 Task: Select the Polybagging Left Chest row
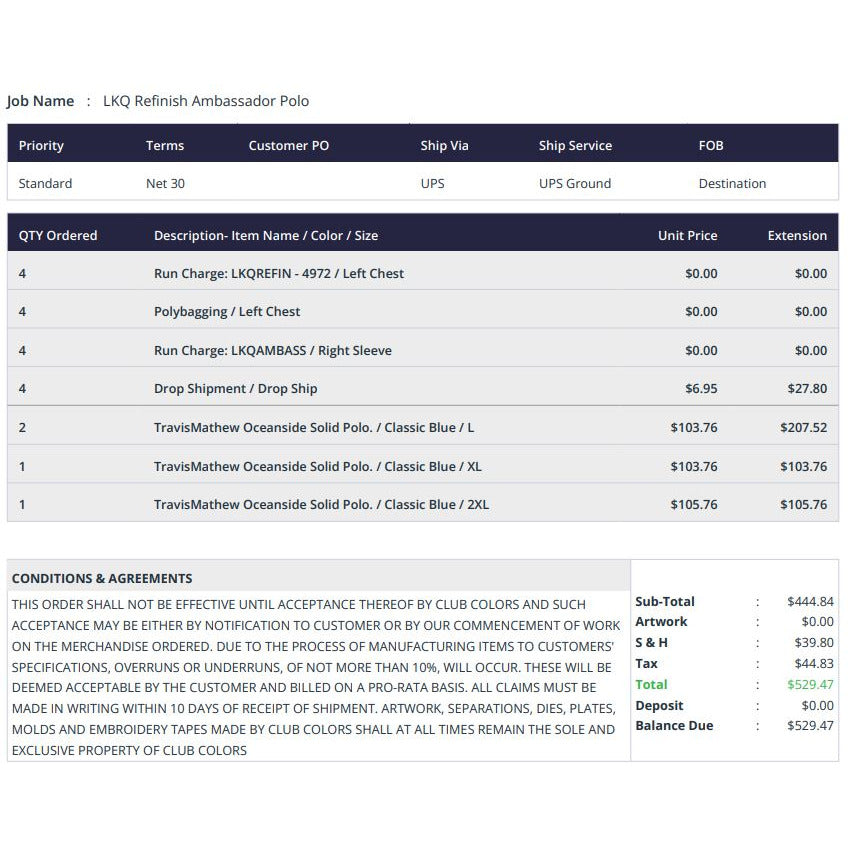(x=423, y=312)
